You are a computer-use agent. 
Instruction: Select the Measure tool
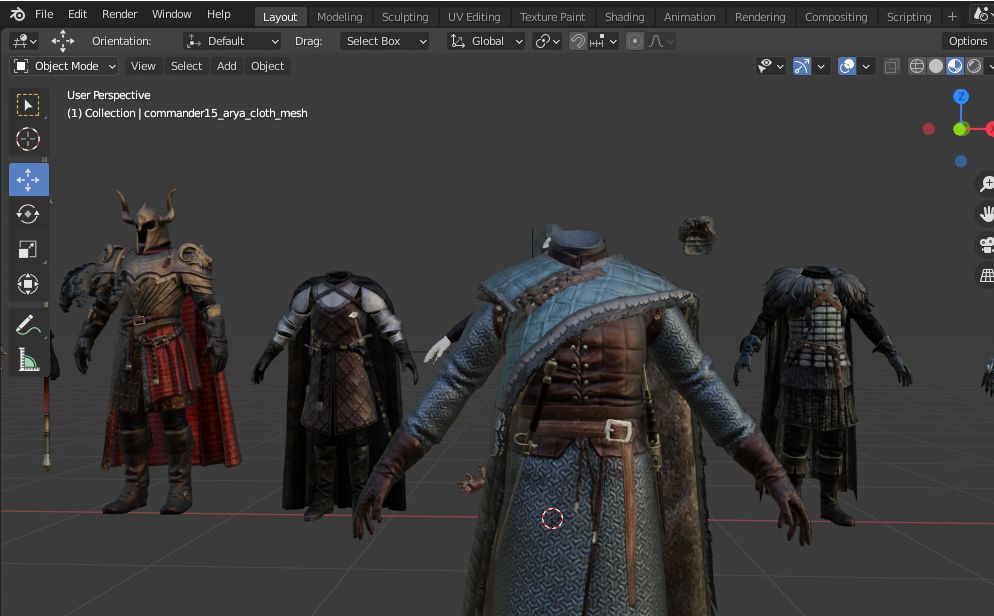click(x=28, y=360)
